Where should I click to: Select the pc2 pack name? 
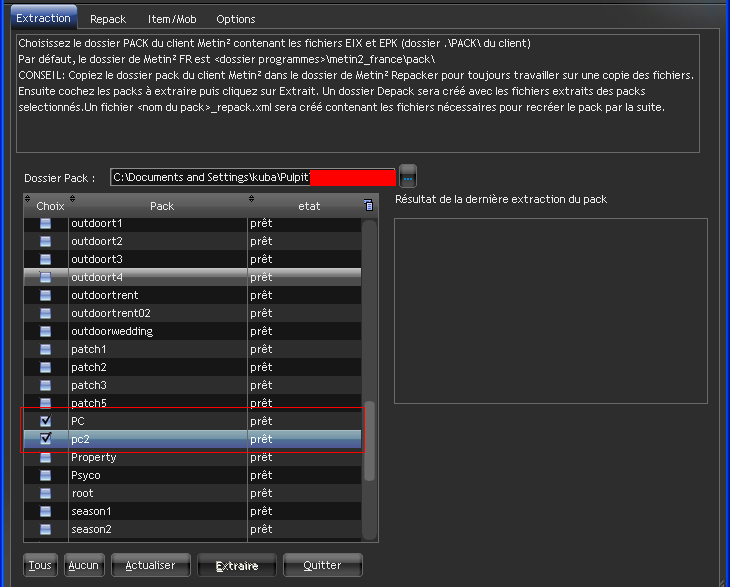(x=80, y=439)
